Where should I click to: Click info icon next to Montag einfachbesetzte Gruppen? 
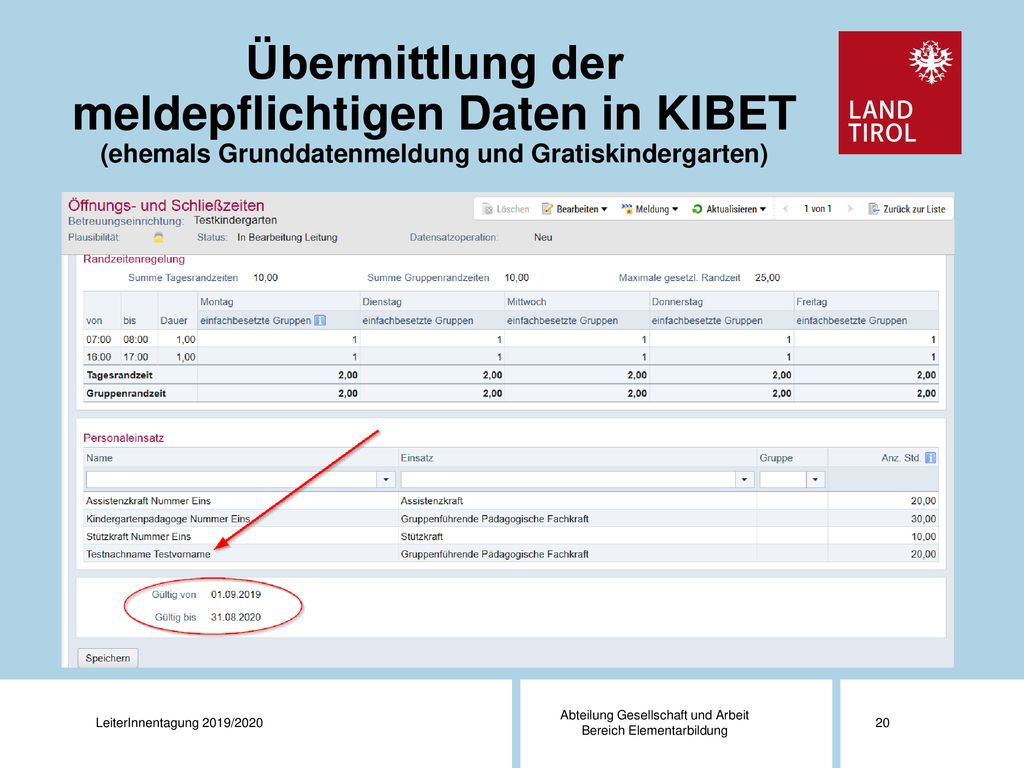pos(320,321)
